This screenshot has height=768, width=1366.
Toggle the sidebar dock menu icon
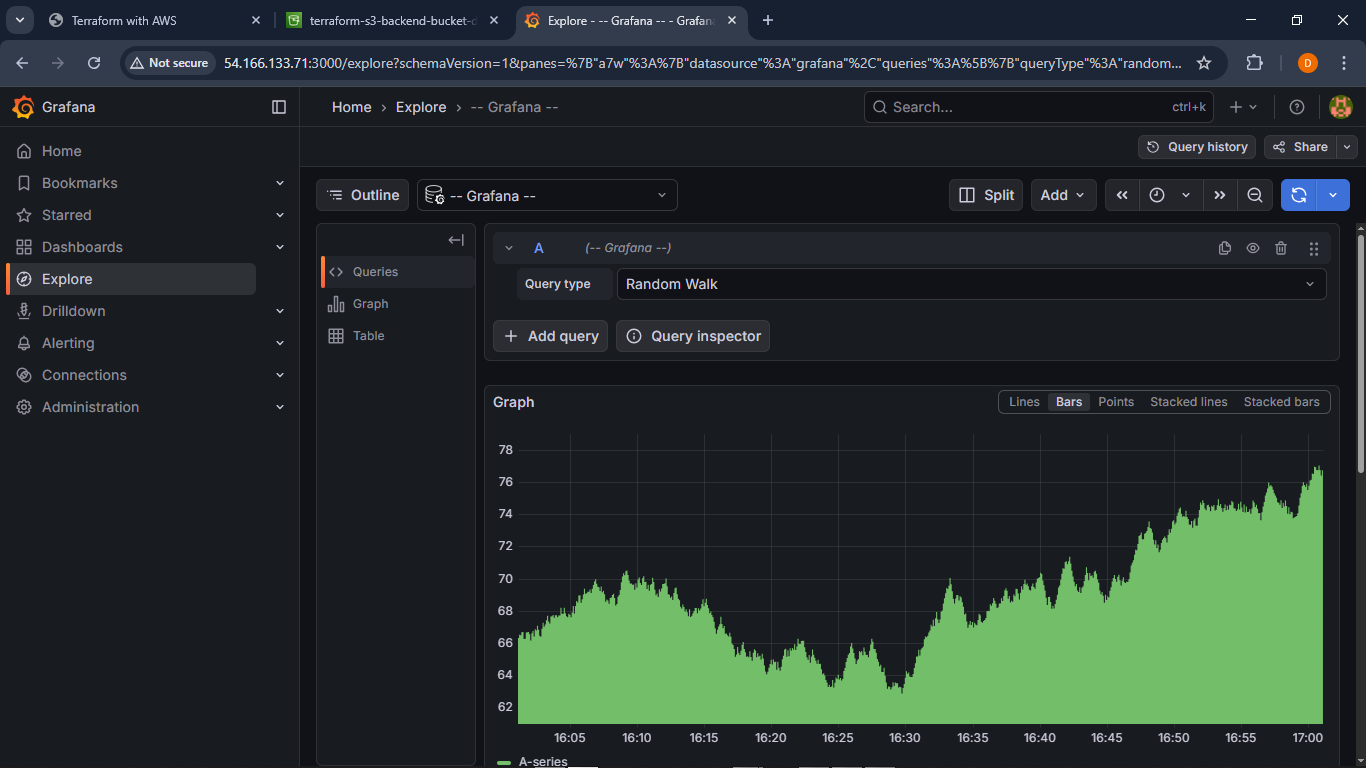pos(279,107)
